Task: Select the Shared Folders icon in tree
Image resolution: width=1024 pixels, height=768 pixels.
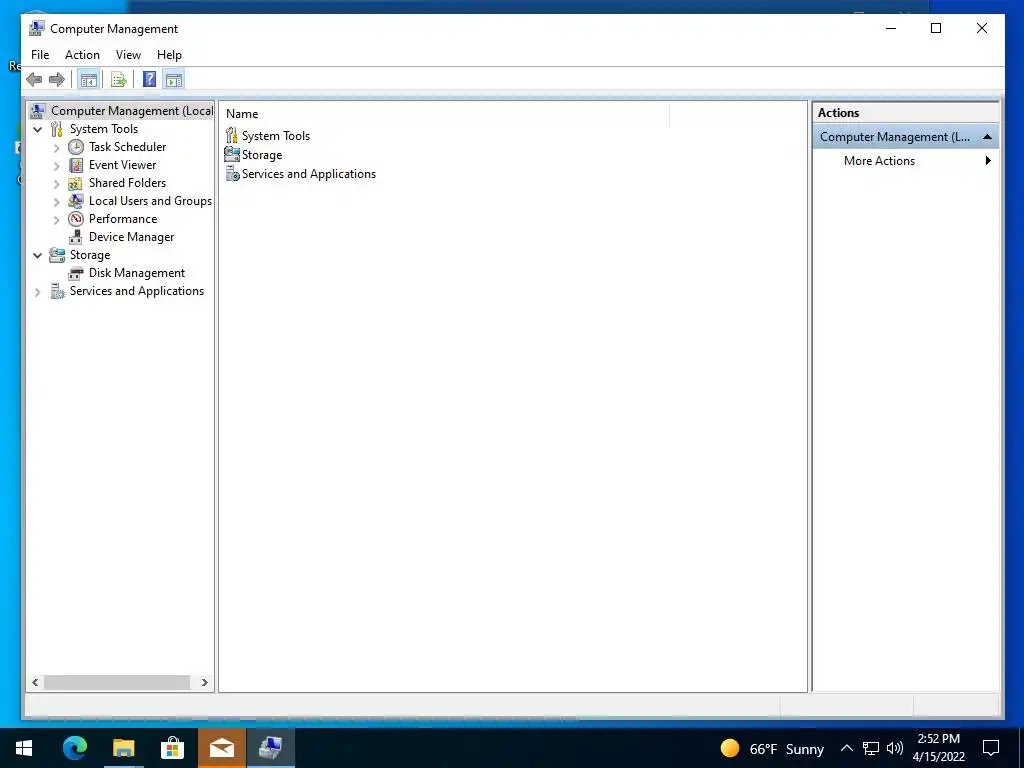Action: [76, 183]
